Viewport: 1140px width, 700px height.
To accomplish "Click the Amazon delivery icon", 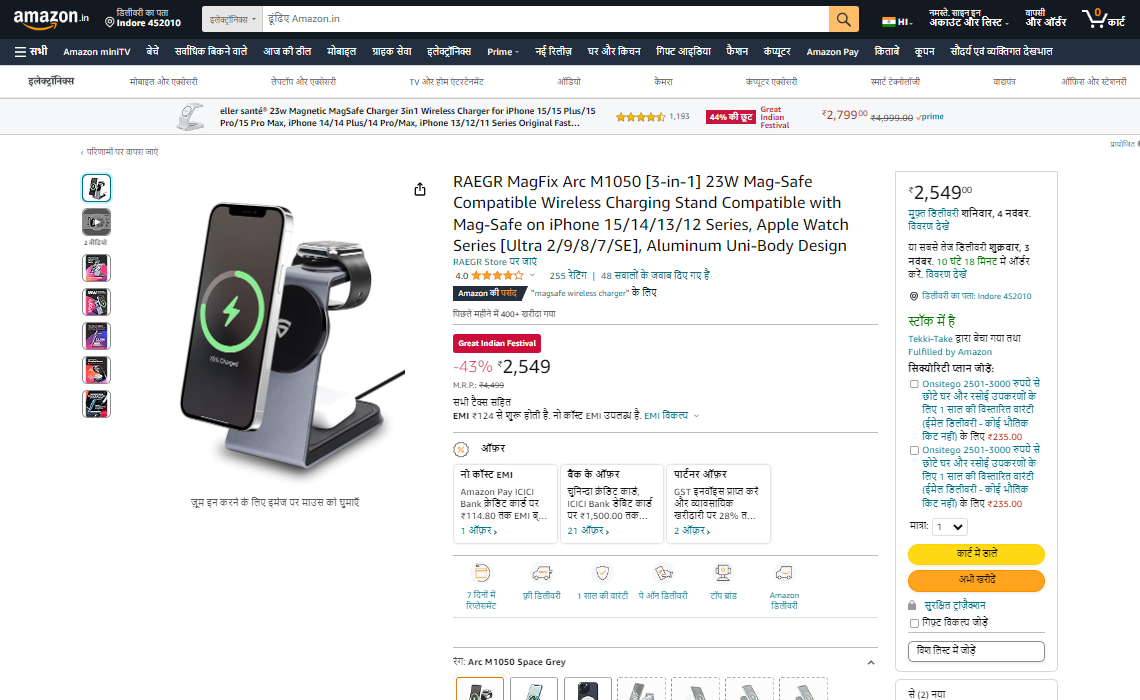I will (x=784, y=573).
